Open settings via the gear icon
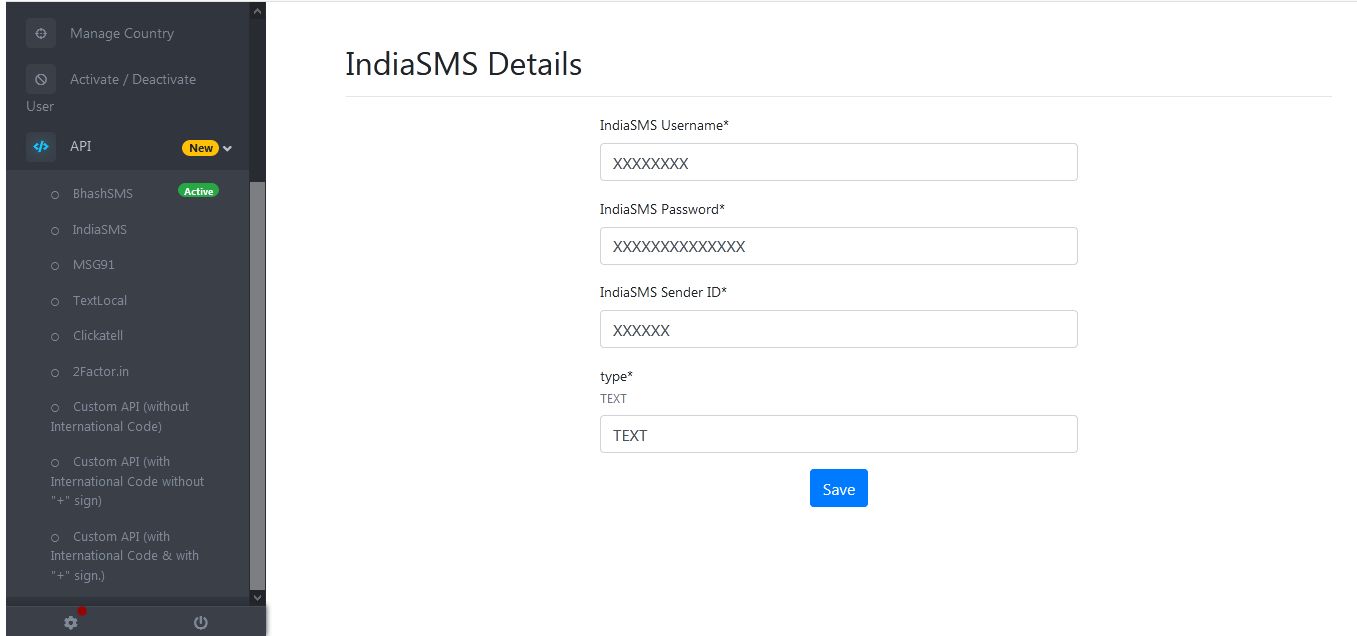 pyautogui.click(x=70, y=622)
